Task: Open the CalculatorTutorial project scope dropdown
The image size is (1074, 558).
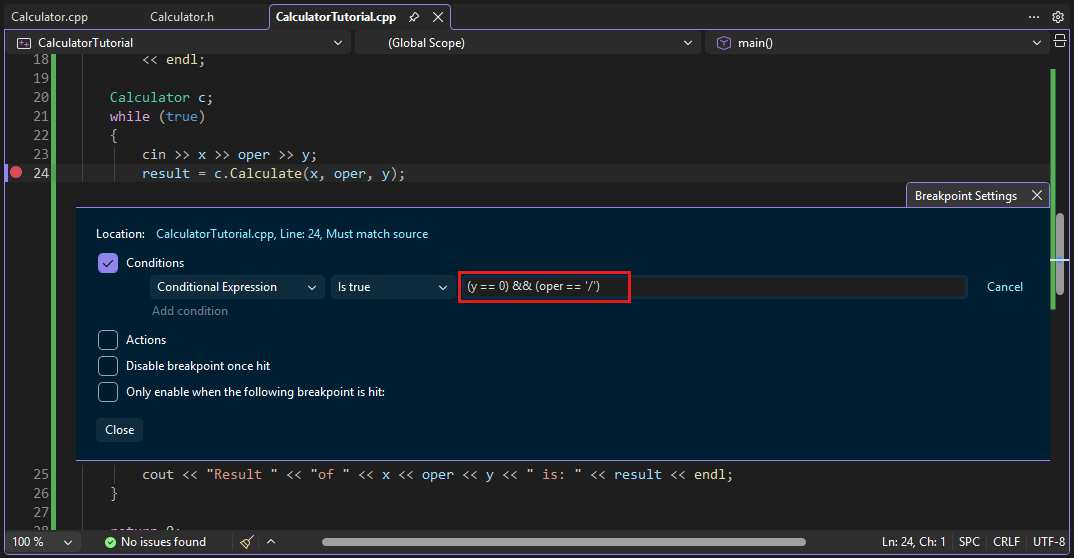Action: pyautogui.click(x=179, y=43)
